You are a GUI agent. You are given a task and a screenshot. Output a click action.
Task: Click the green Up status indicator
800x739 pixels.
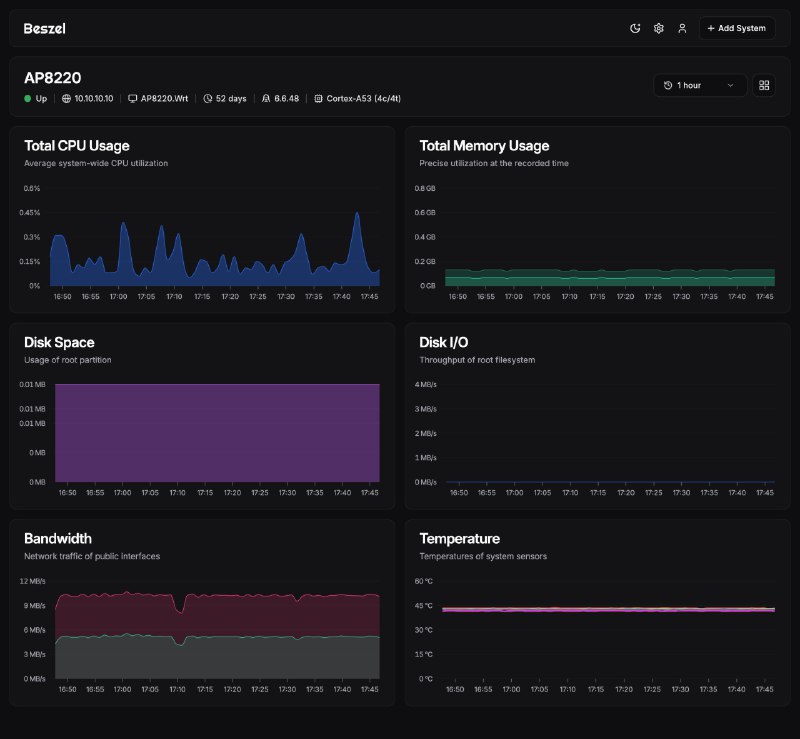(x=29, y=98)
